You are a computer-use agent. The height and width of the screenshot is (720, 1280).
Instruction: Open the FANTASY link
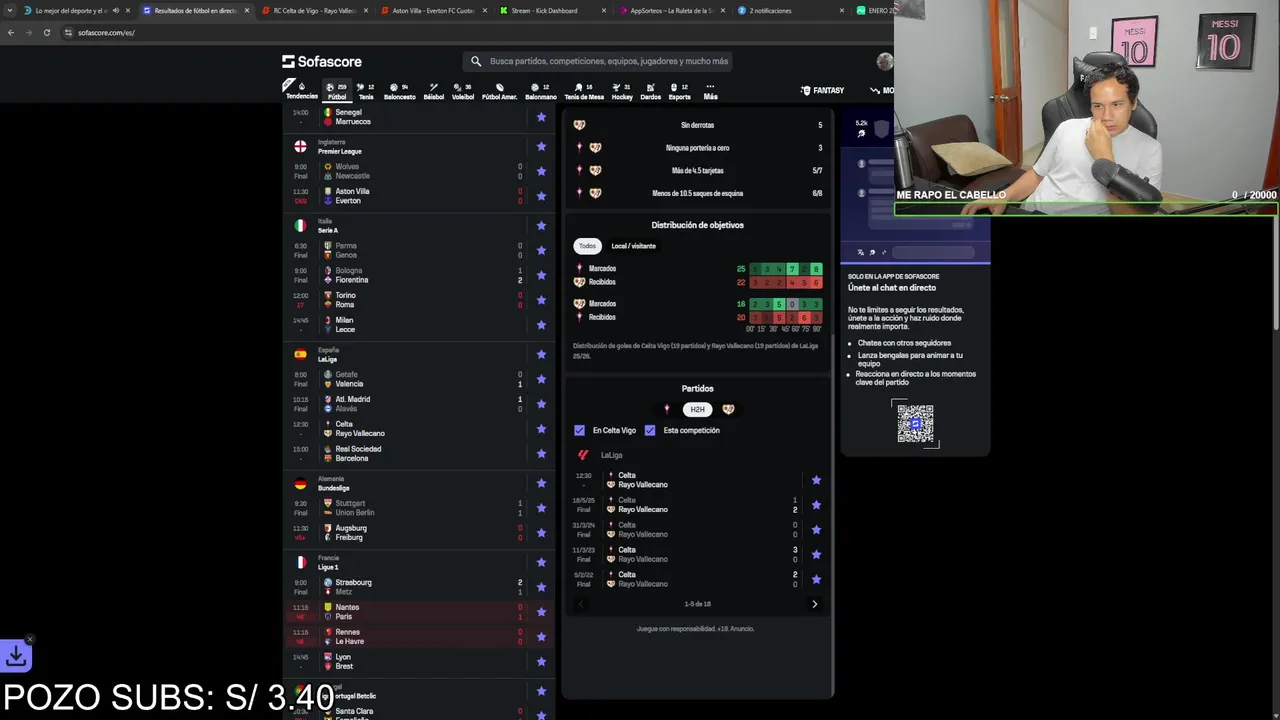click(823, 90)
